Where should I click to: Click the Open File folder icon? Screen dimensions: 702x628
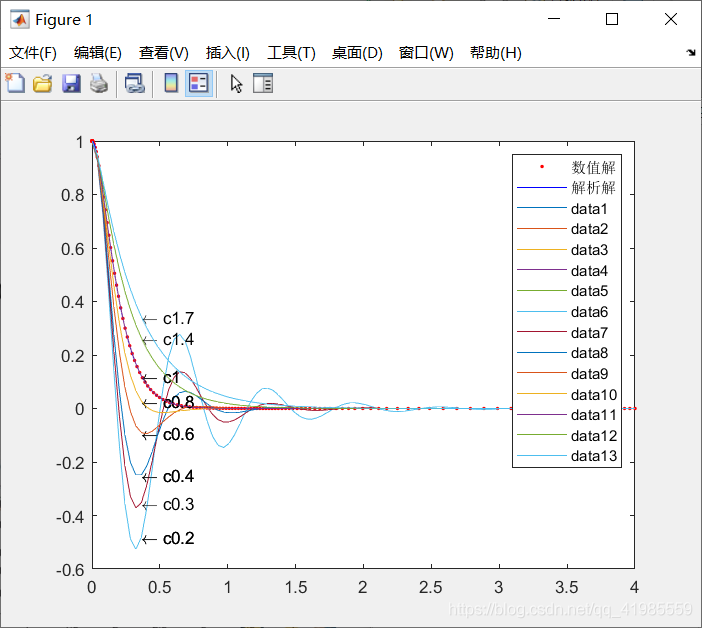pyautogui.click(x=43, y=83)
